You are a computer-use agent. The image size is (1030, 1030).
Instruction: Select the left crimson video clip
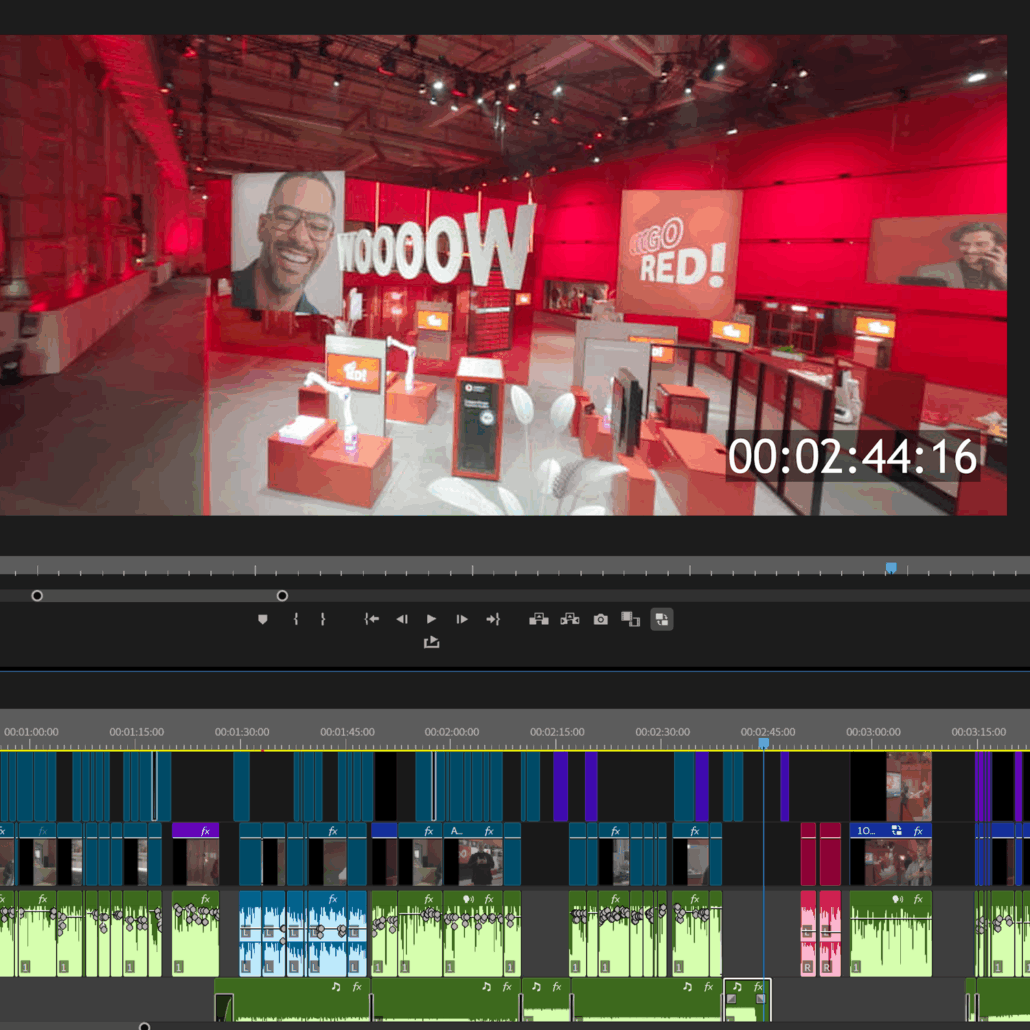(808, 854)
